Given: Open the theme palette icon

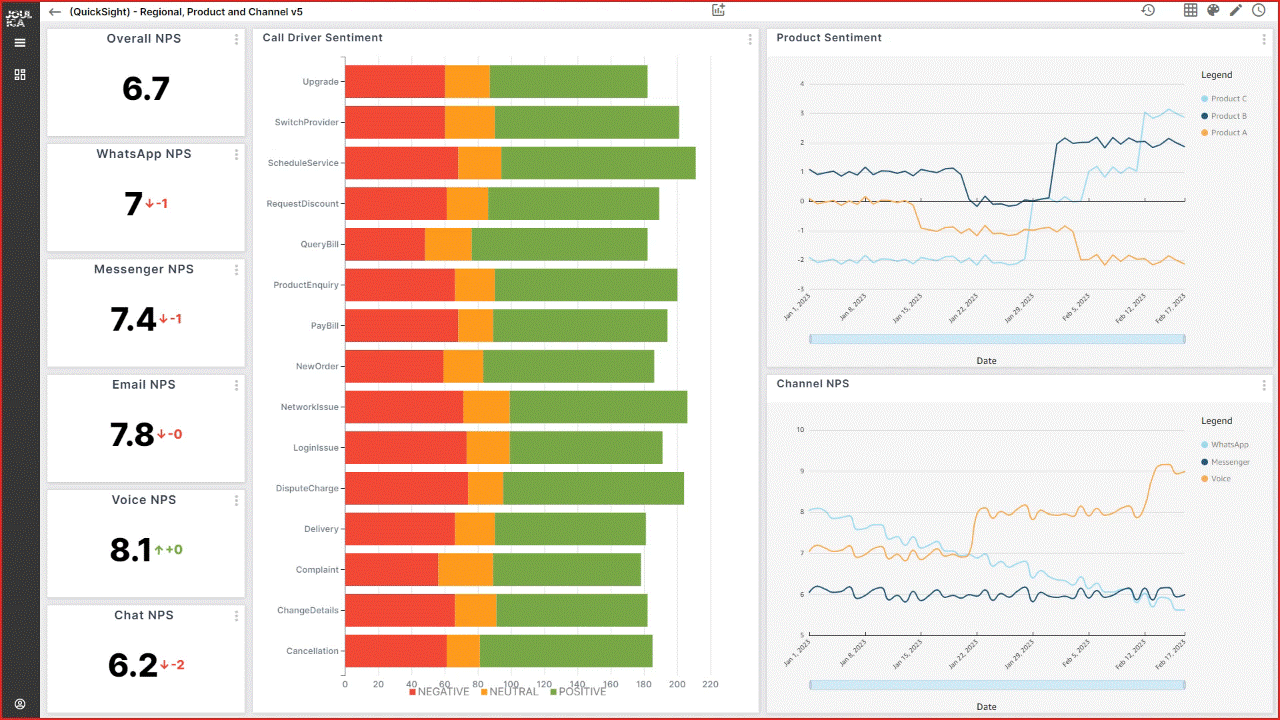Looking at the screenshot, I should 1211,10.
